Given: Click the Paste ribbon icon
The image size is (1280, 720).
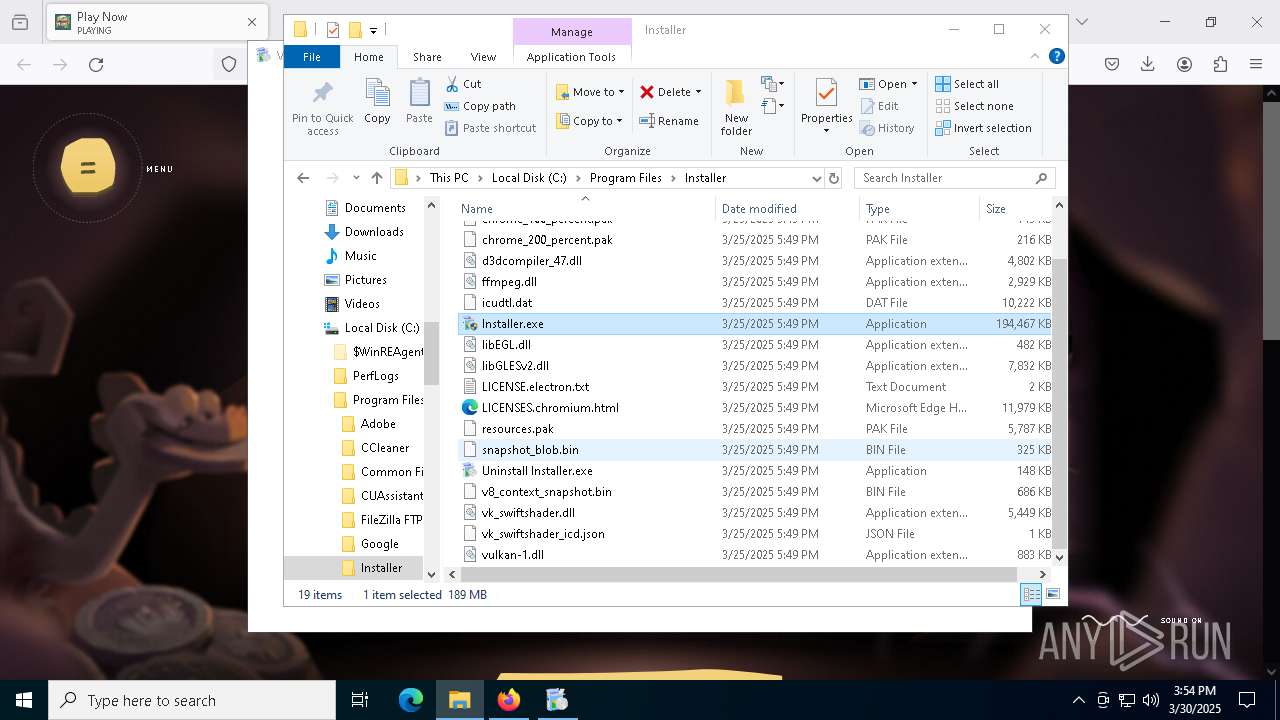Looking at the screenshot, I should (419, 102).
